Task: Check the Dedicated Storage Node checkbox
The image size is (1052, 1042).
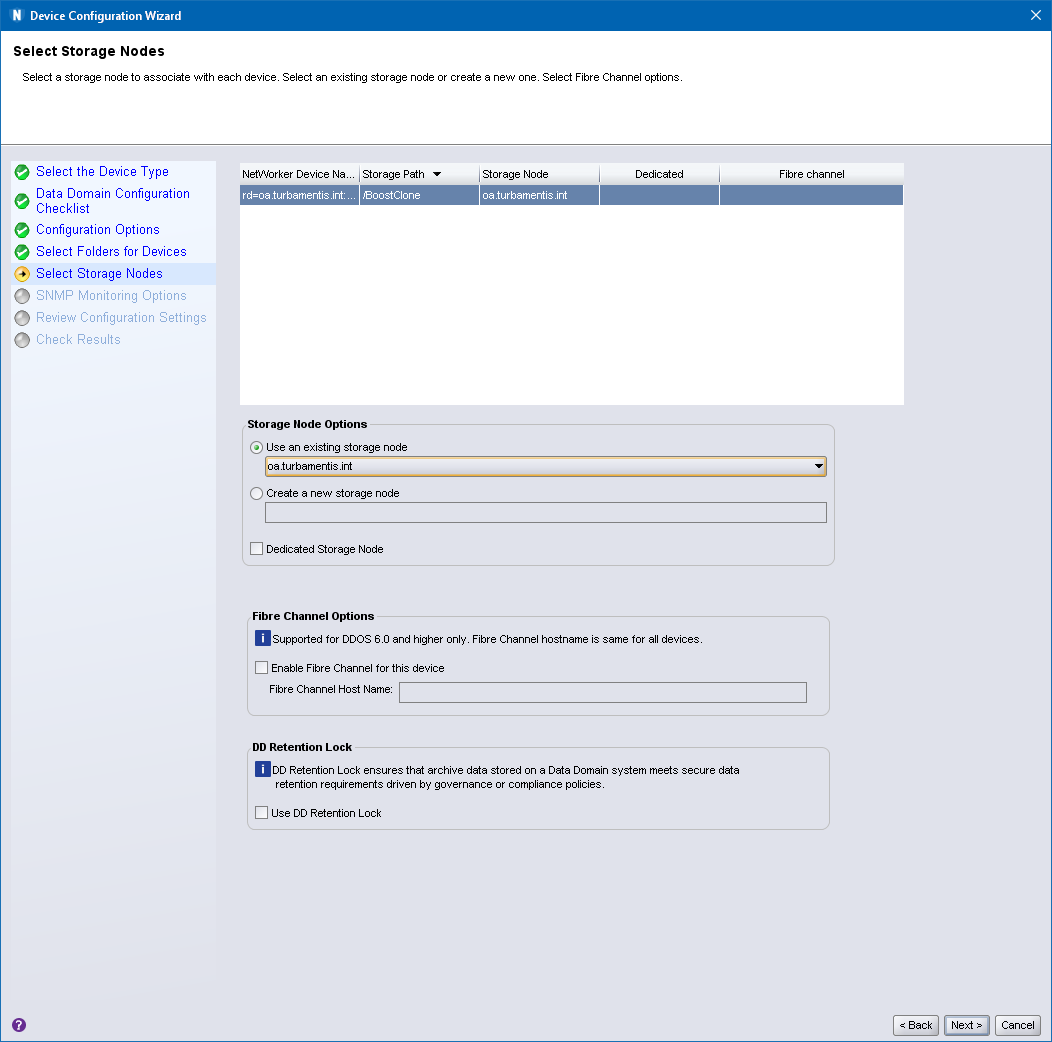Action: [x=257, y=548]
